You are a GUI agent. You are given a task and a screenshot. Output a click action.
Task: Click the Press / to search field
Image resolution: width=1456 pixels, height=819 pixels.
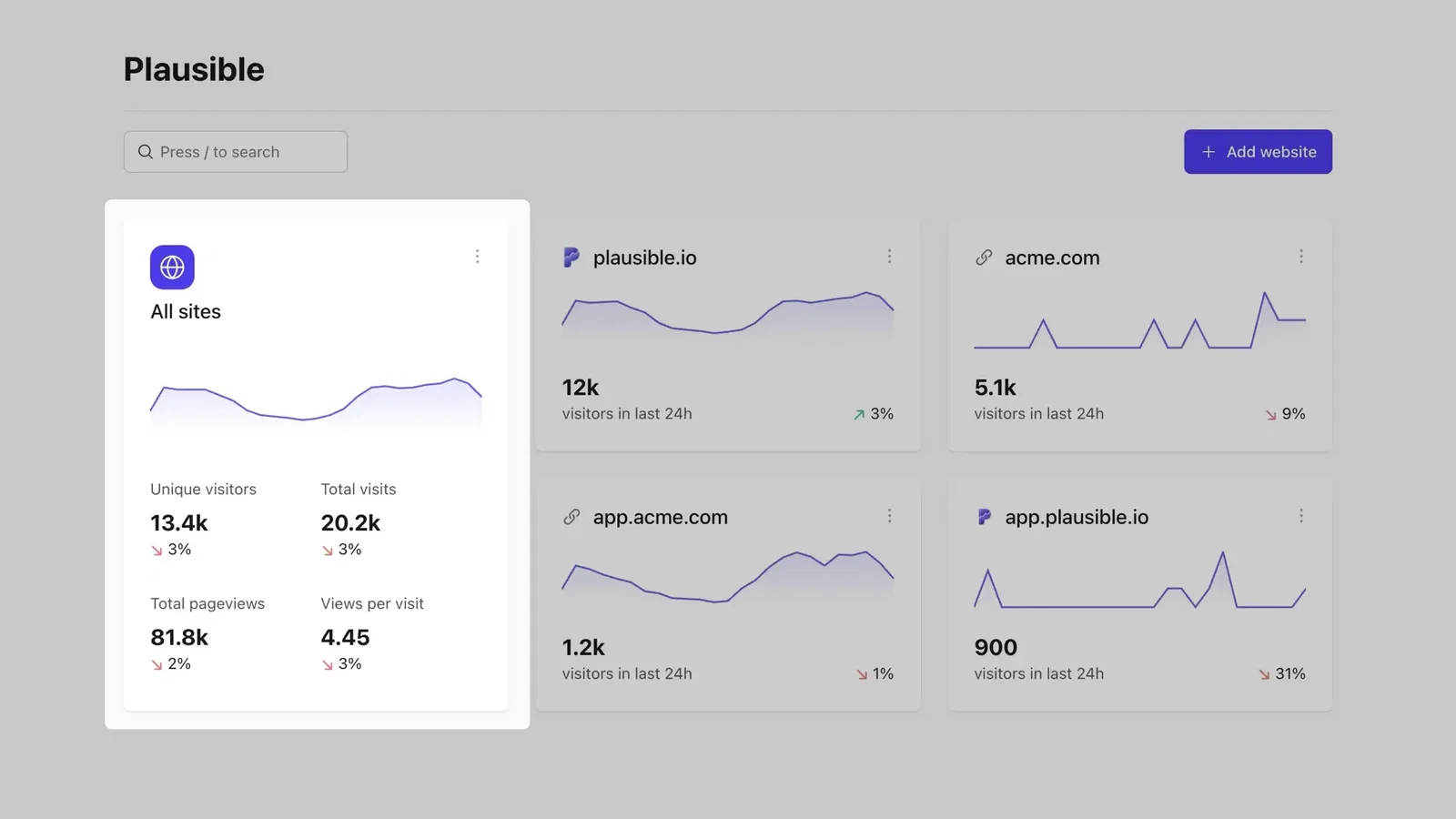click(235, 151)
